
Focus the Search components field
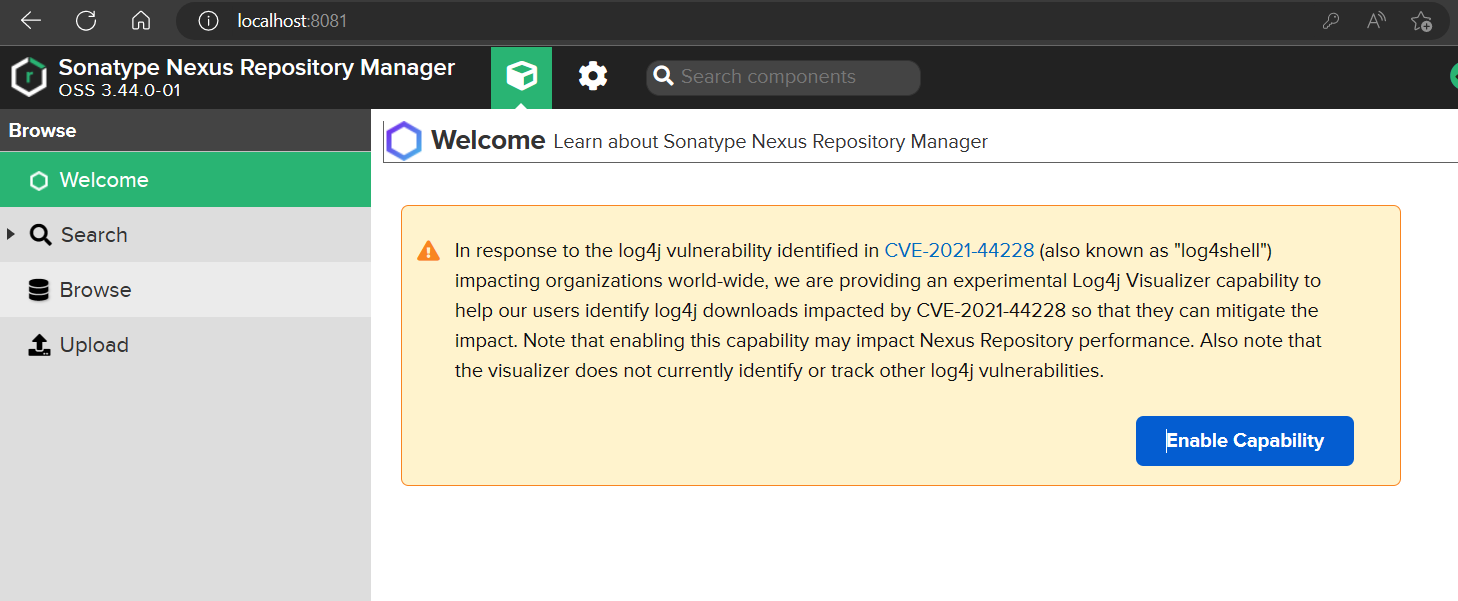(790, 77)
